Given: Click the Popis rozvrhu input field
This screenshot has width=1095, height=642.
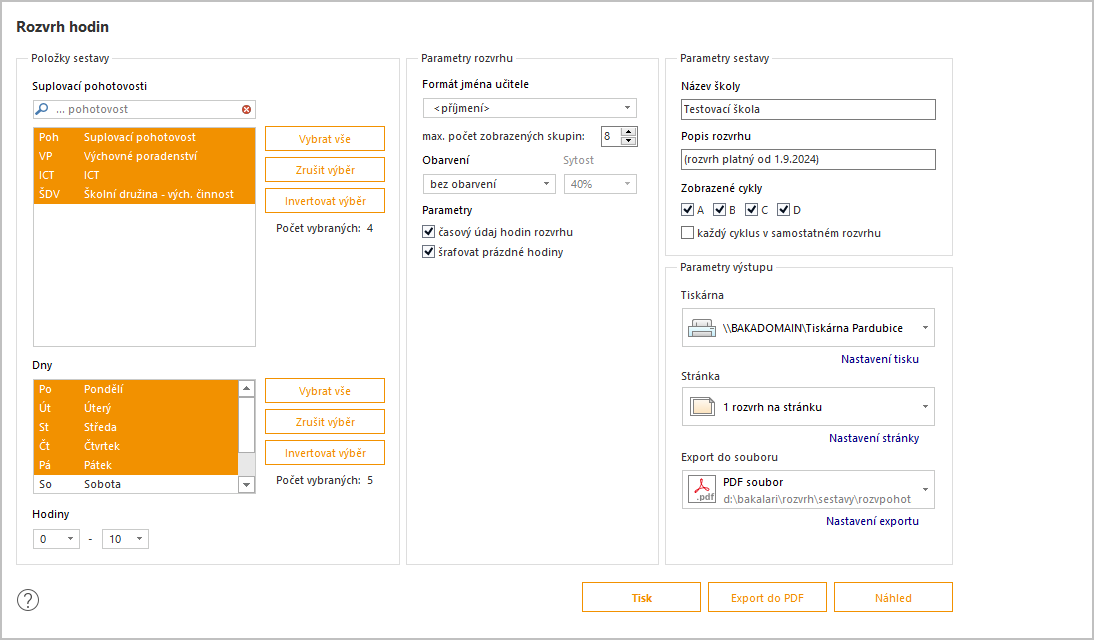Looking at the screenshot, I should click(808, 159).
